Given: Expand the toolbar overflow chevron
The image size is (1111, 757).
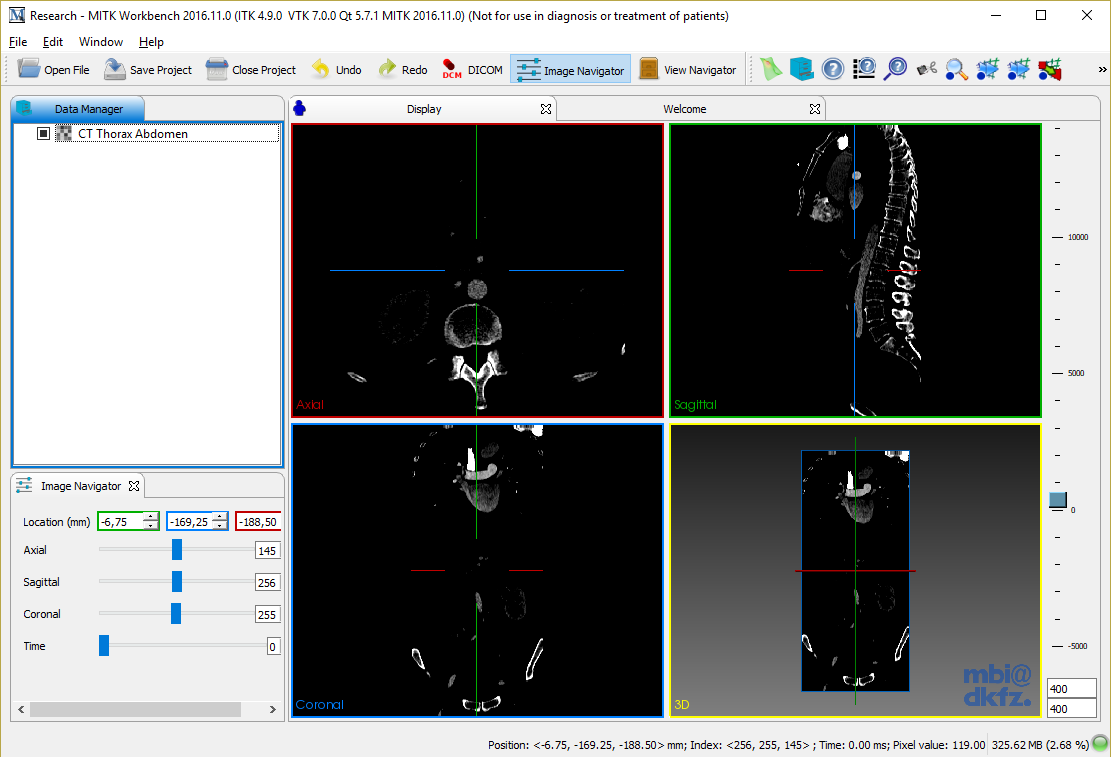Looking at the screenshot, I should 1102,69.
